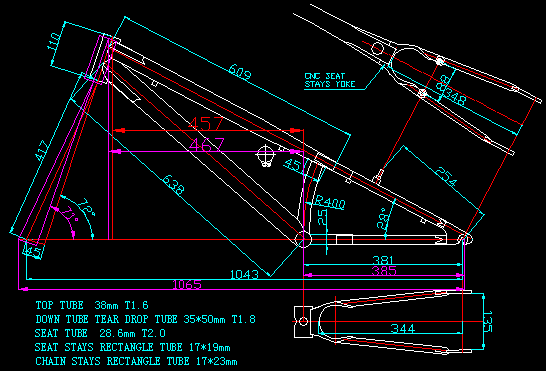Click the 72° angle annotation
The height and width of the screenshot is (371, 546).
pos(86,206)
